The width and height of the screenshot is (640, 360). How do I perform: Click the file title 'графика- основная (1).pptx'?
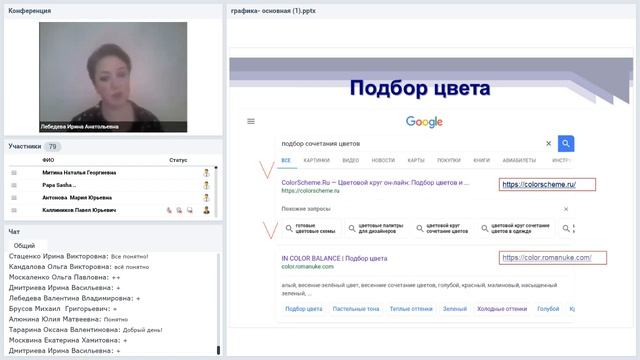273,11
